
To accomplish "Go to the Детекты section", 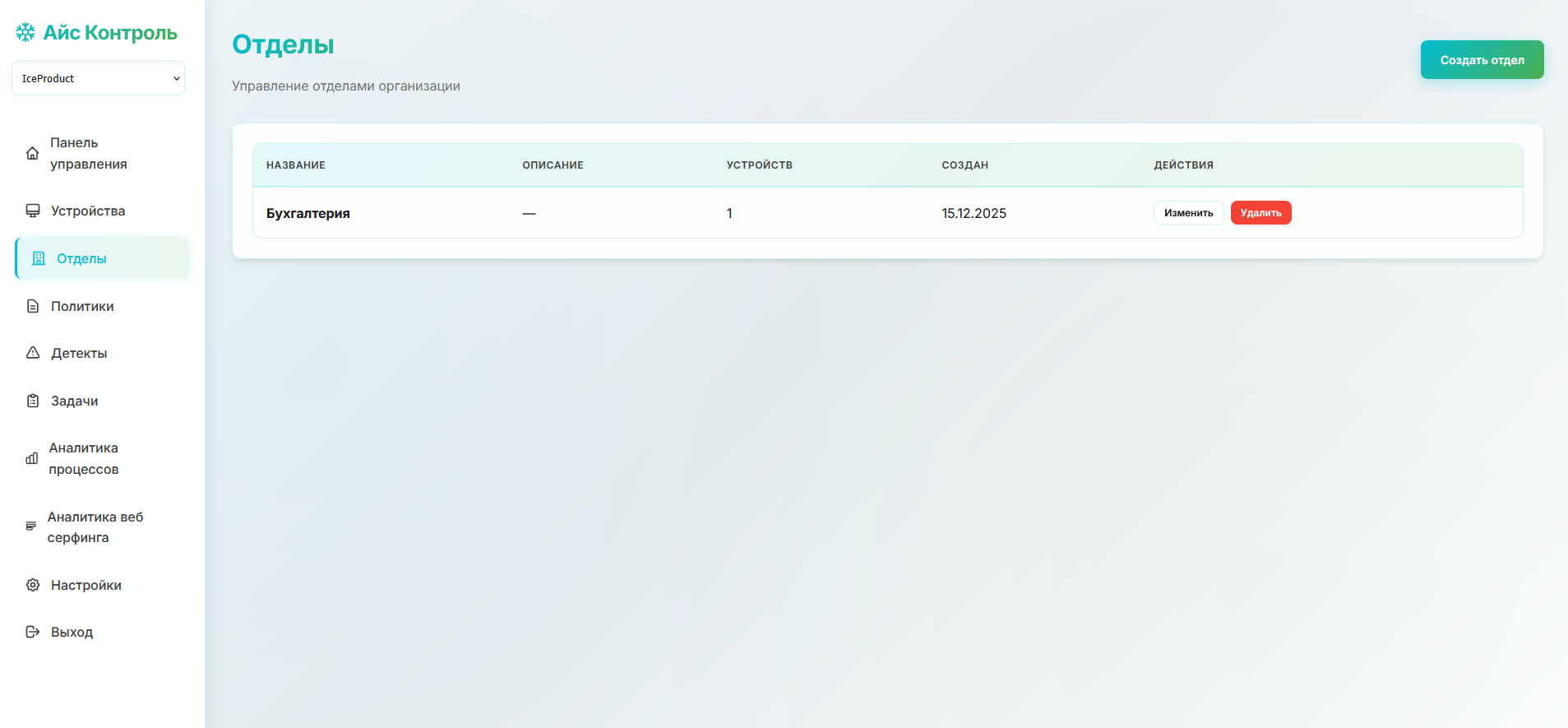I will point(79,353).
